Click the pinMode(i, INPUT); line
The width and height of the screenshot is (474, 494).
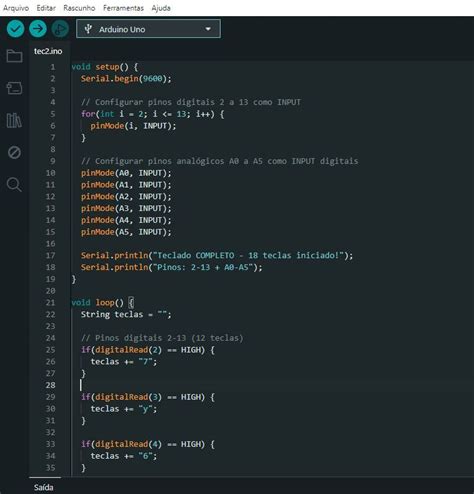point(133,126)
